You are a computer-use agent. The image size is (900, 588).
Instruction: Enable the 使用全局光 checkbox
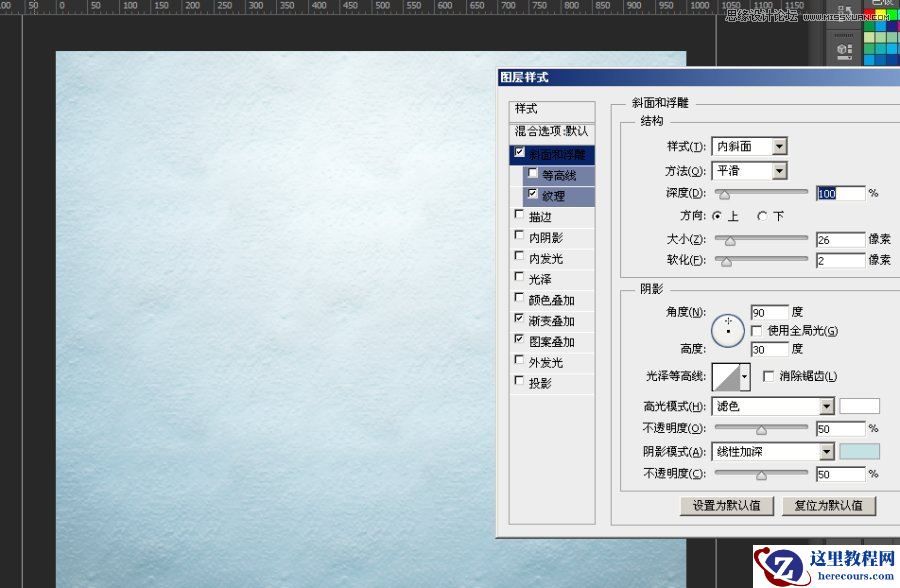[757, 330]
